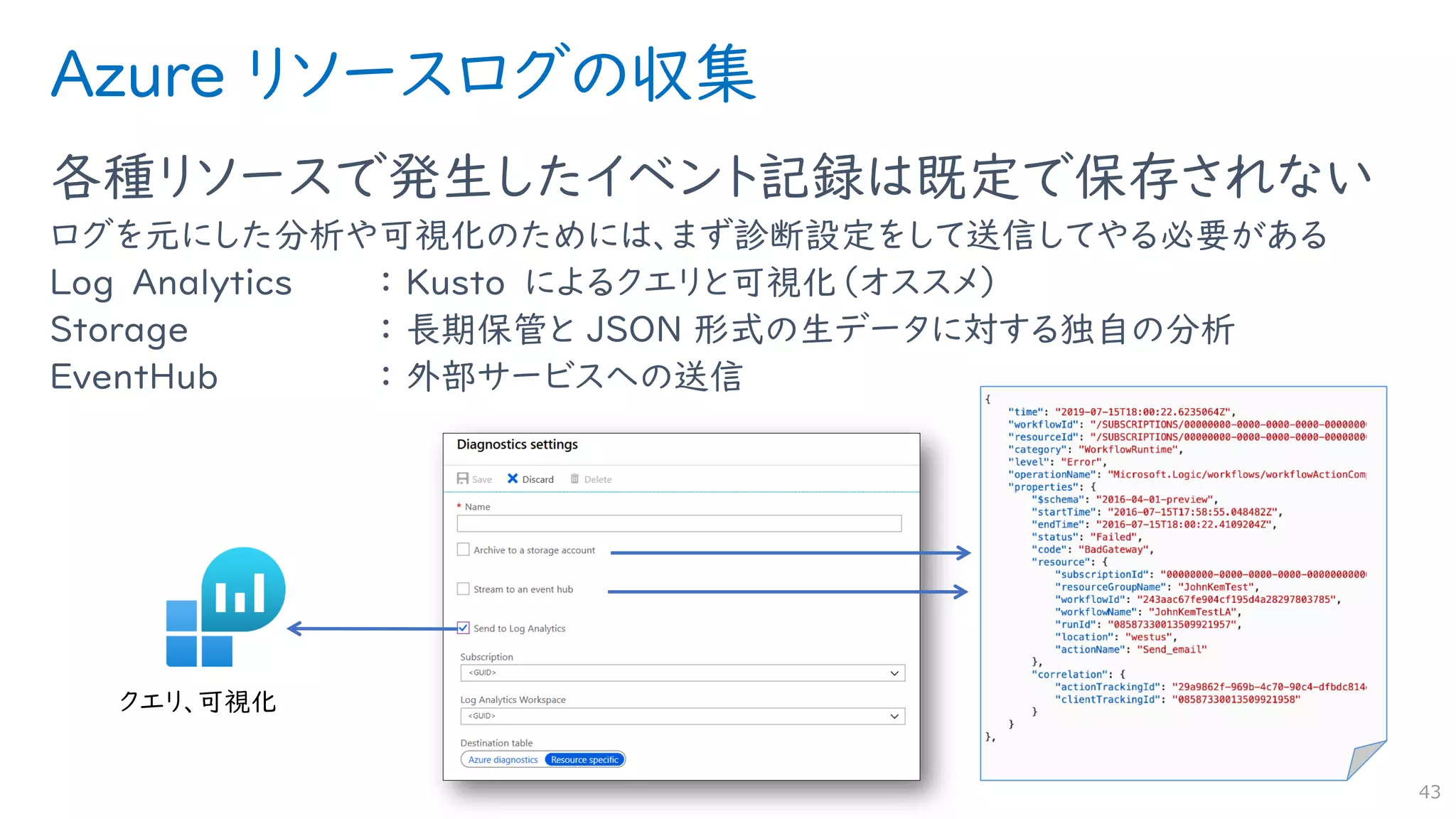
Task: Click the "level": "Error" JSON line
Action: click(1057, 462)
